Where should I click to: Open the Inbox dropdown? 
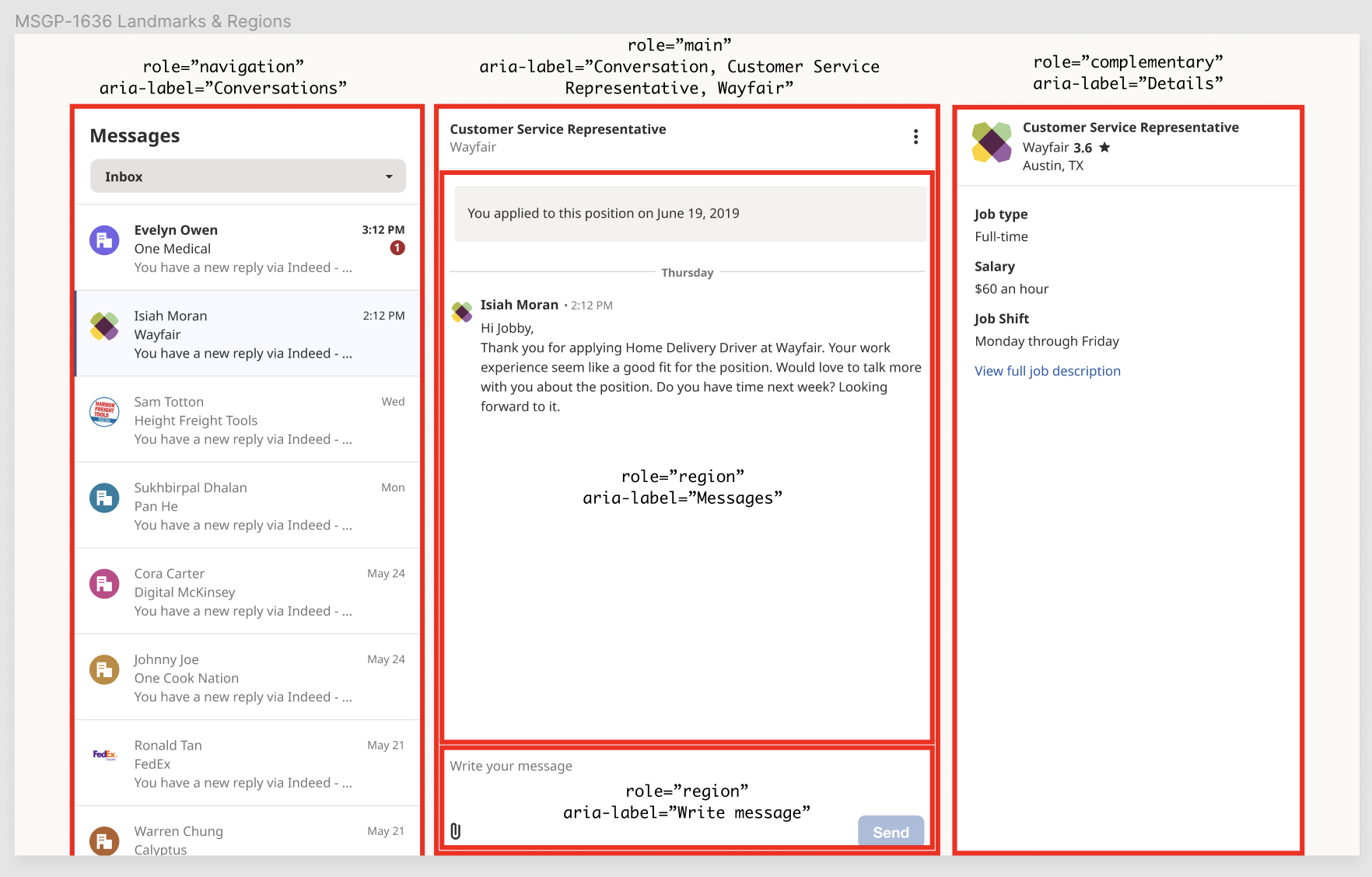tap(248, 176)
